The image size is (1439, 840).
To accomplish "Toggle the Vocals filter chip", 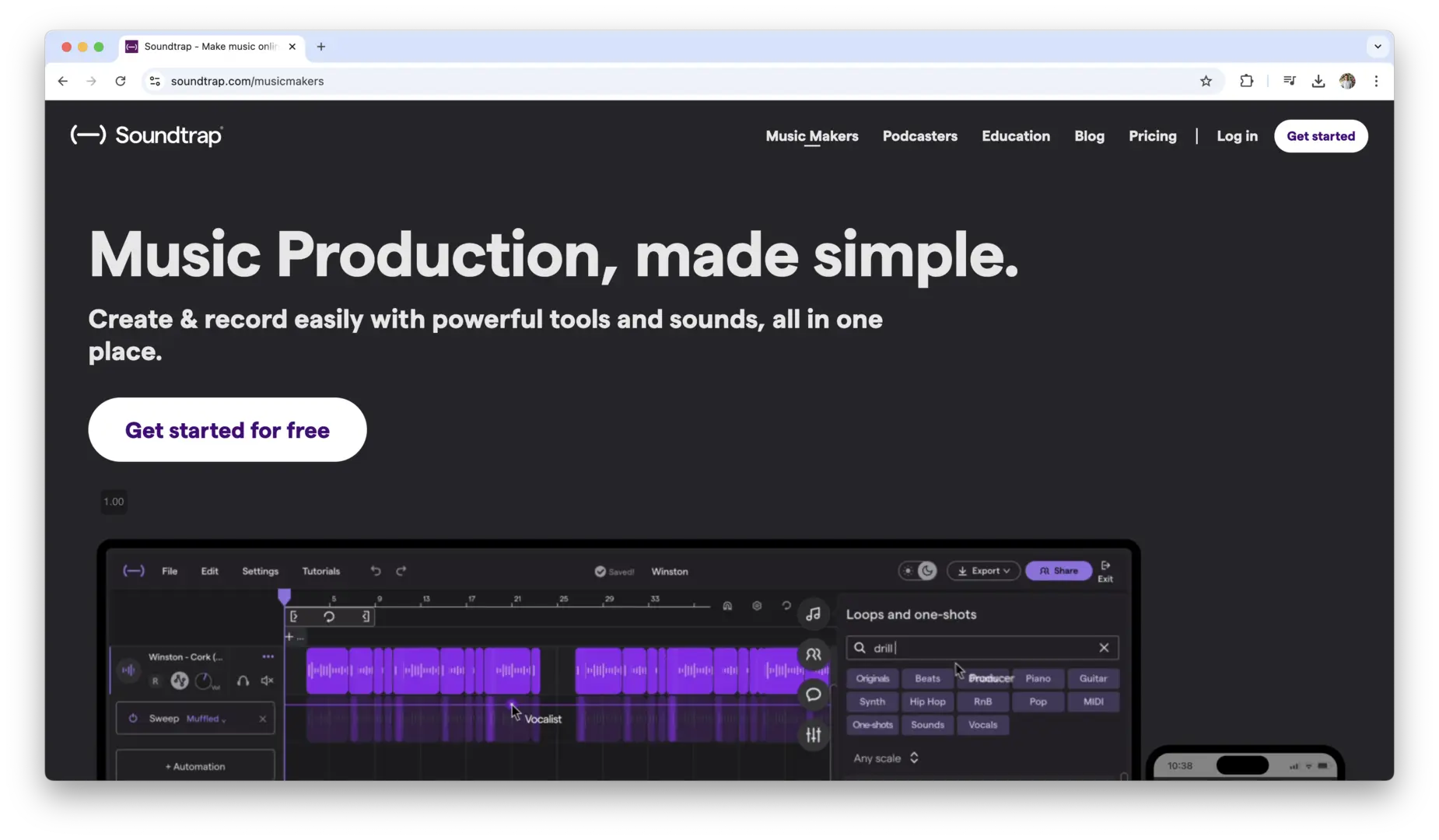I will (x=983, y=725).
